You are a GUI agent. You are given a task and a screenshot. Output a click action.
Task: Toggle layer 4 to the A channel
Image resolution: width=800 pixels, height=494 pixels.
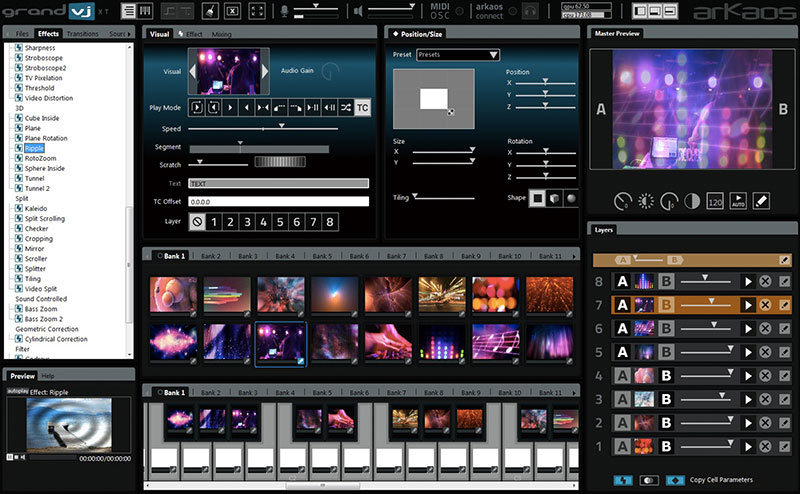click(x=622, y=376)
